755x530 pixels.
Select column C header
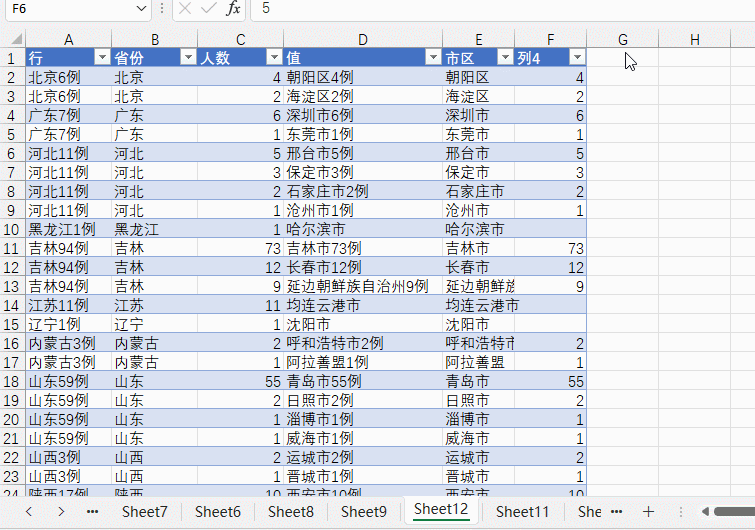click(x=241, y=39)
